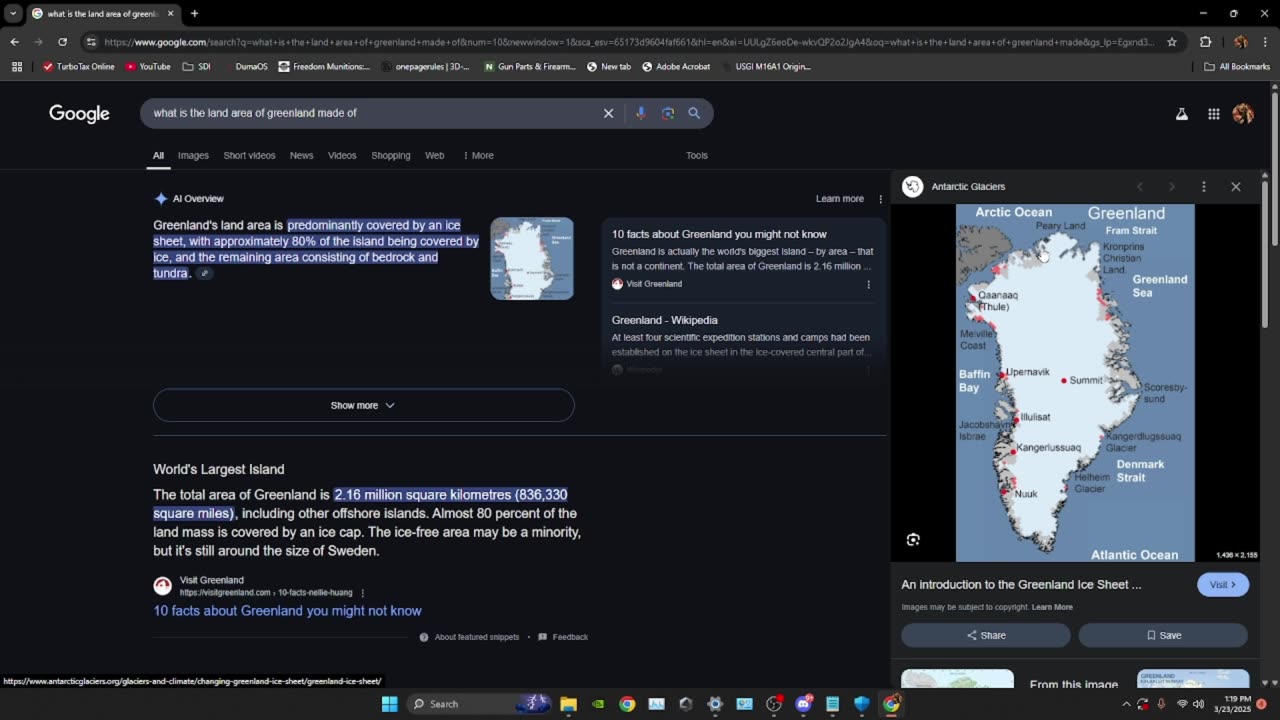Open Gun Parts & Firearm bookmark
The height and width of the screenshot is (720, 1280).
(530, 67)
